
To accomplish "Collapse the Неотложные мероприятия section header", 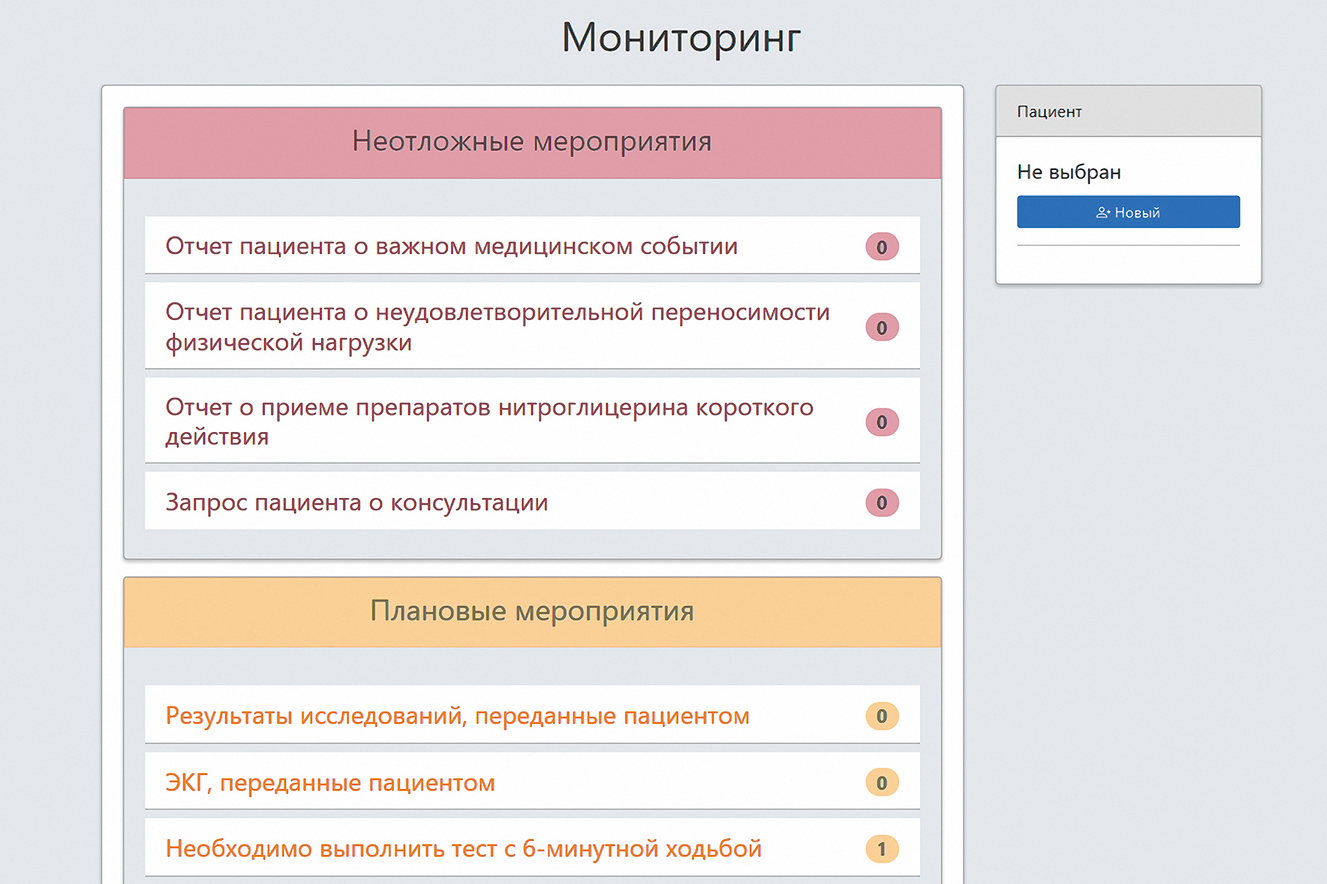I will [x=532, y=142].
